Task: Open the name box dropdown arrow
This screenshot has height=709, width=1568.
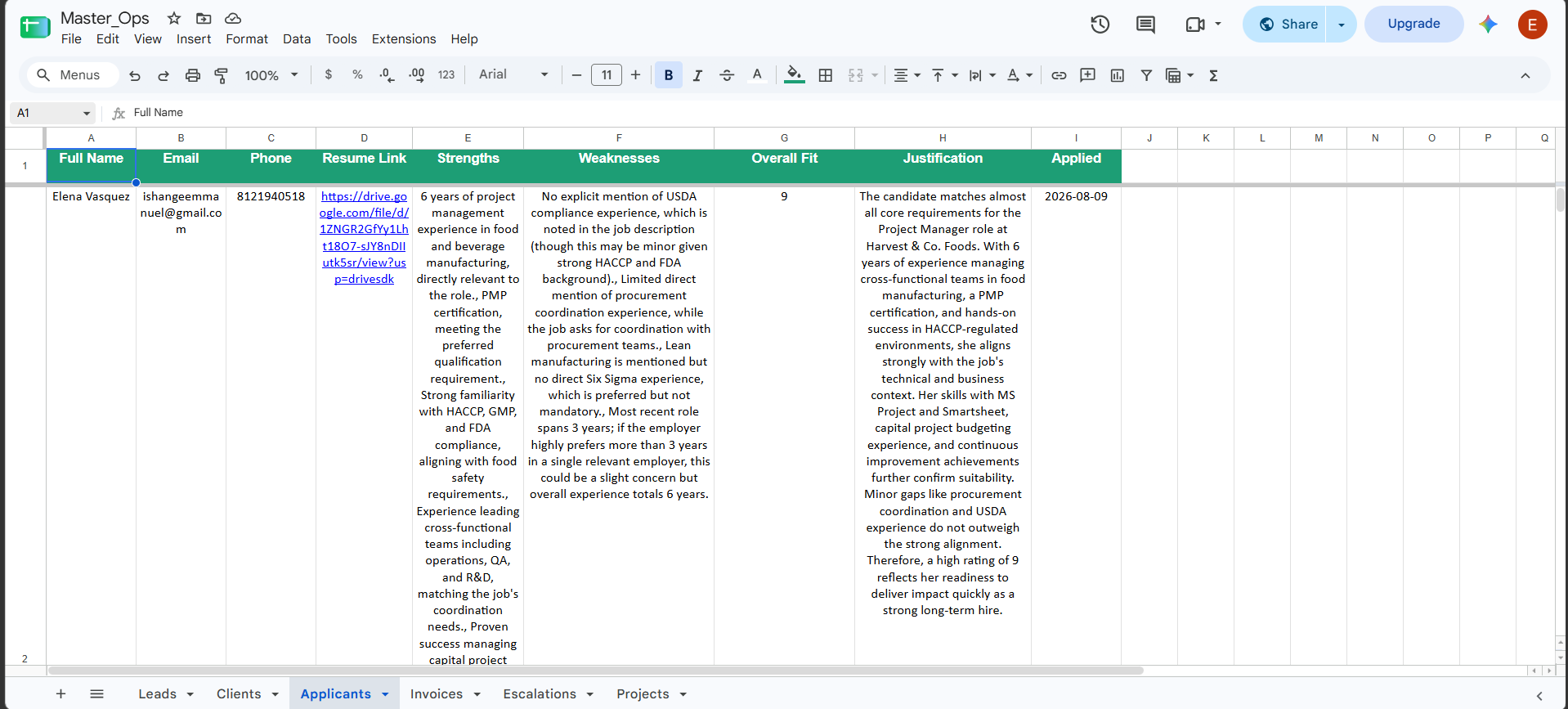Action: point(87,113)
